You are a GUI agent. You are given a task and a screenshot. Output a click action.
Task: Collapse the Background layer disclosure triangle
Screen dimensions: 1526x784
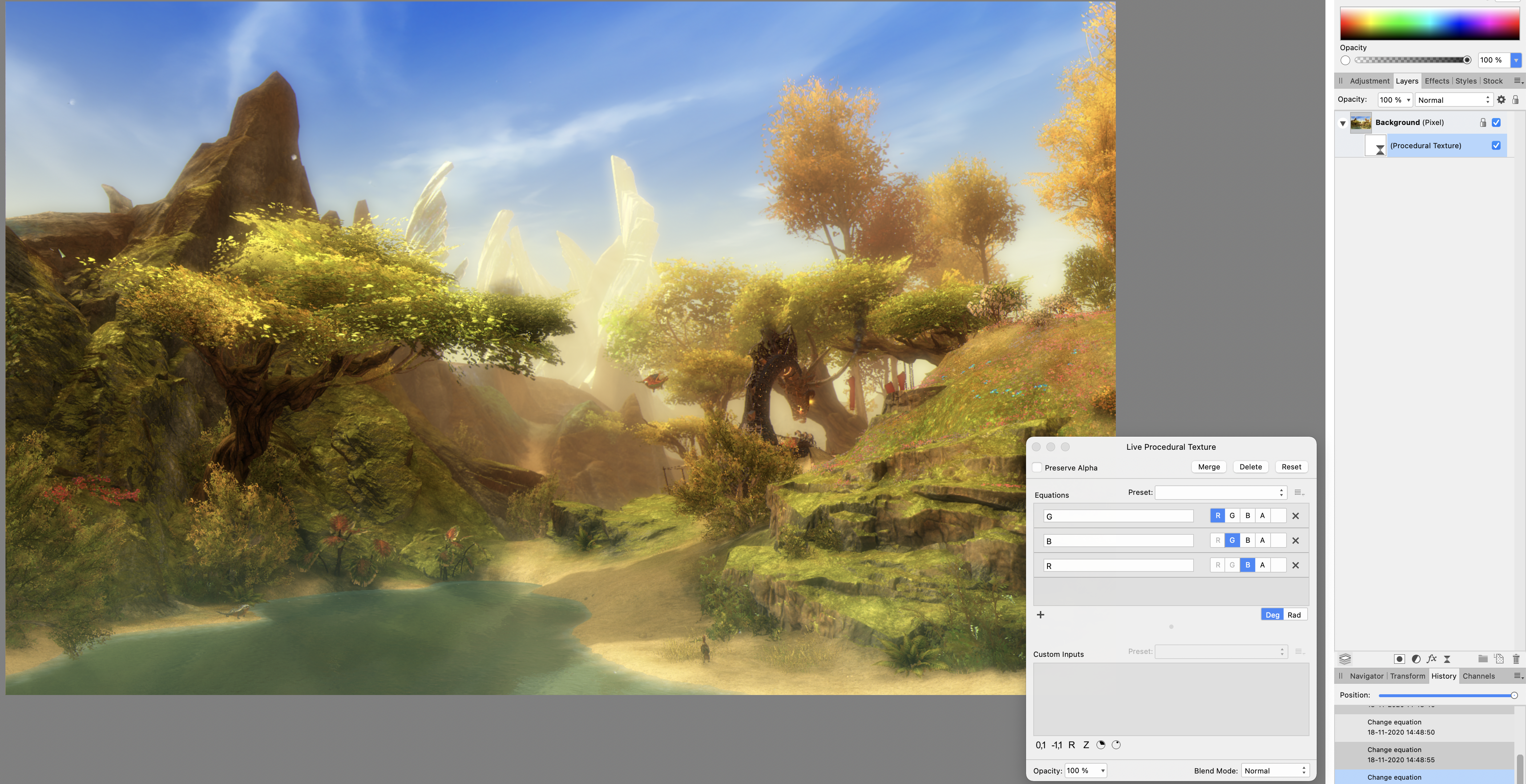pos(1343,123)
